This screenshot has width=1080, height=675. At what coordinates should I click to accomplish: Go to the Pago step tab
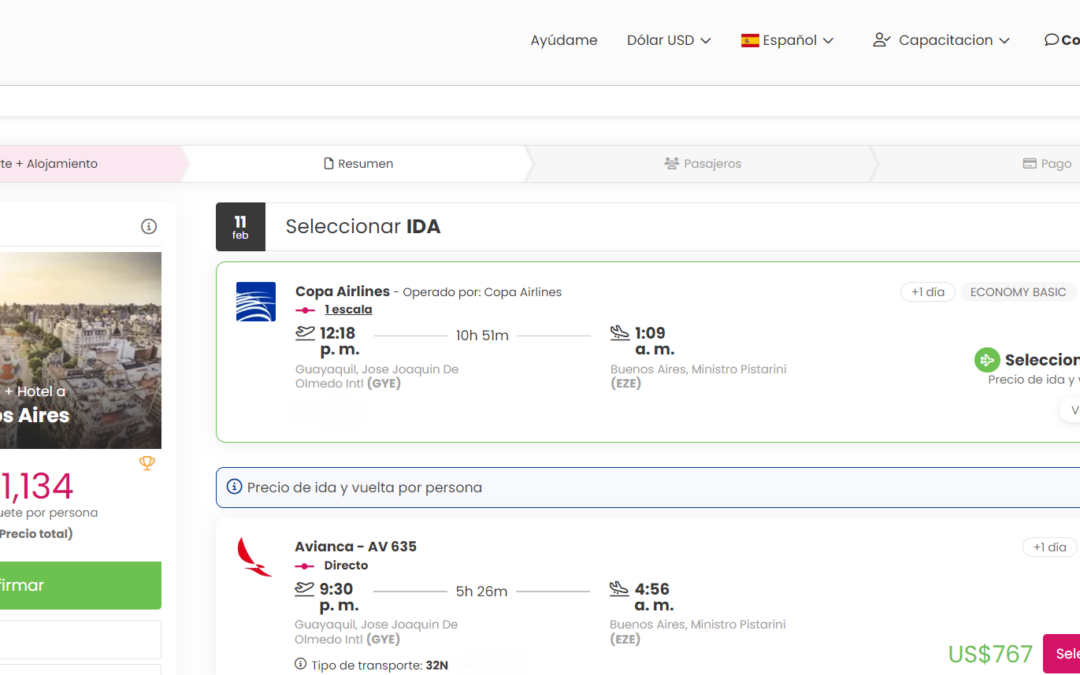1047,163
